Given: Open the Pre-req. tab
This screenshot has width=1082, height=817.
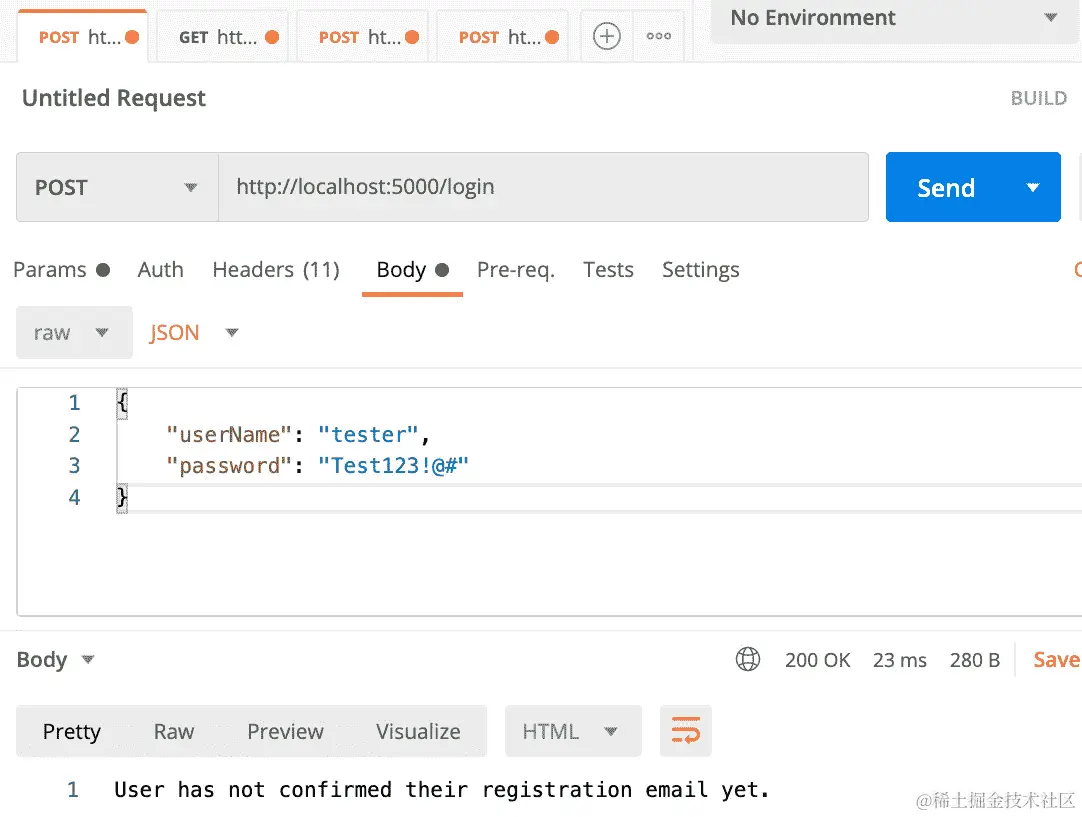Looking at the screenshot, I should pyautogui.click(x=515, y=270).
